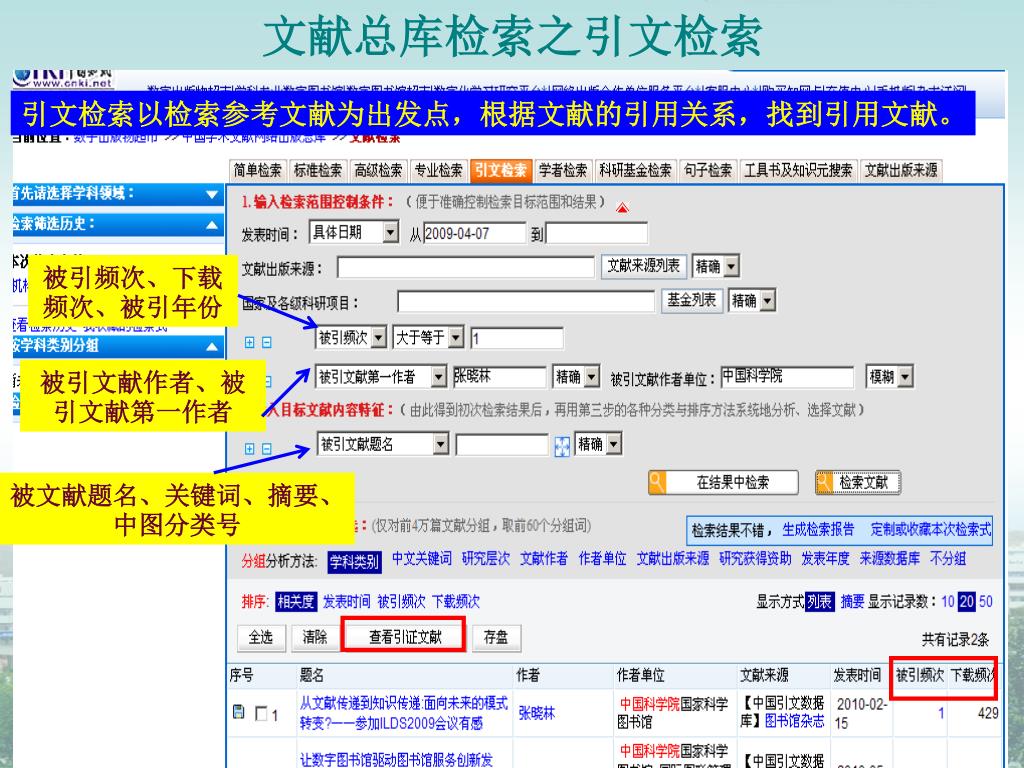This screenshot has height=768, width=1024.
Task: Show 50 records per page
Action: pos(985,601)
